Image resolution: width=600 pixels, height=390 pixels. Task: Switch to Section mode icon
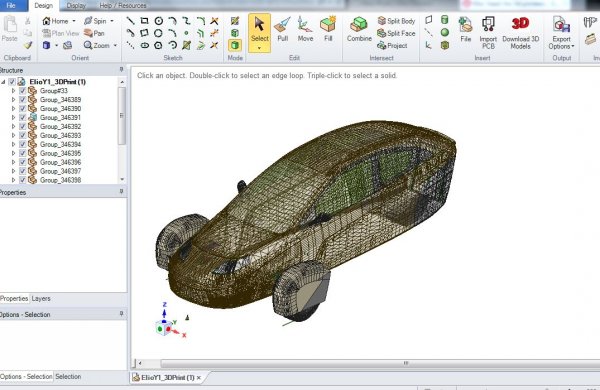coord(235,33)
